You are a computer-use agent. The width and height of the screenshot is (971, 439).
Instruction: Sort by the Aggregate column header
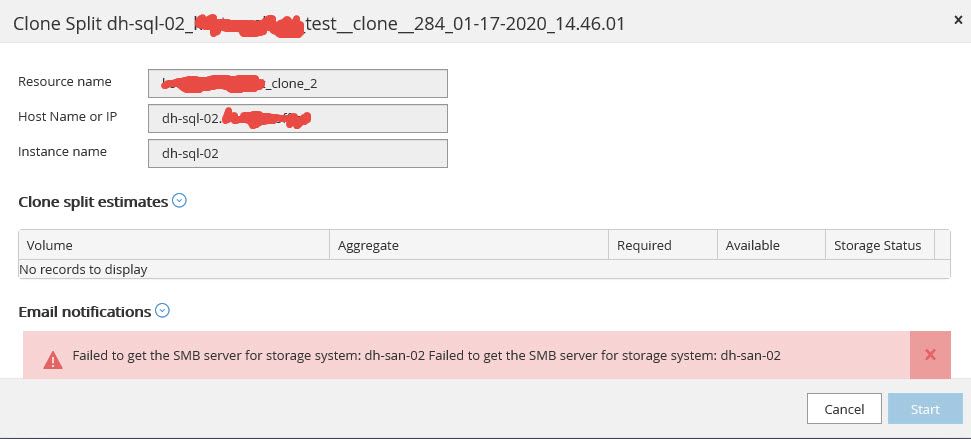coord(468,245)
